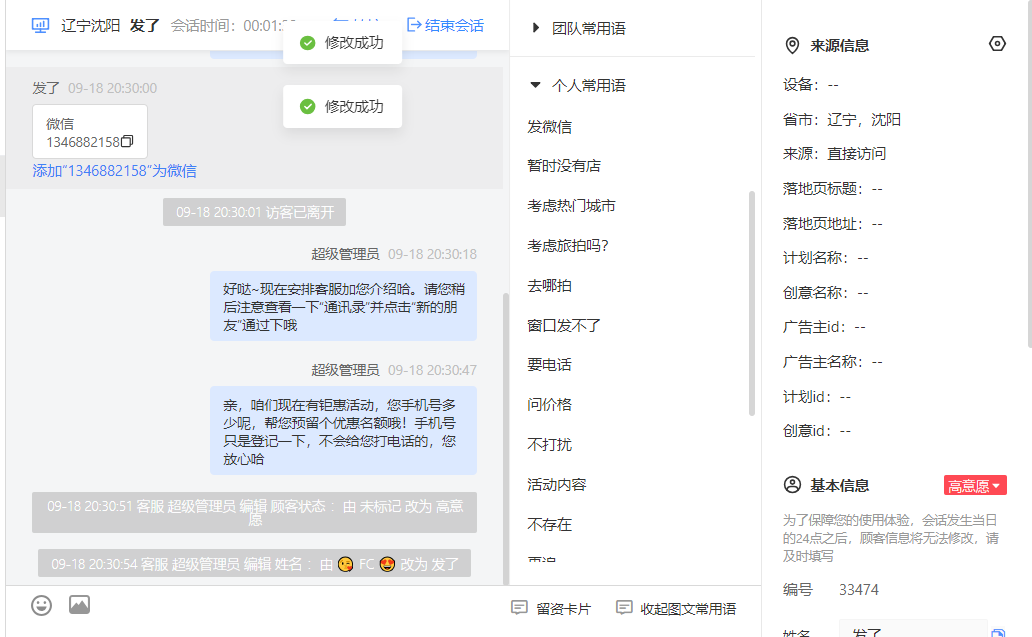Click the location pin icon by 来源信息
The width and height of the screenshot is (1032, 637).
click(x=792, y=45)
